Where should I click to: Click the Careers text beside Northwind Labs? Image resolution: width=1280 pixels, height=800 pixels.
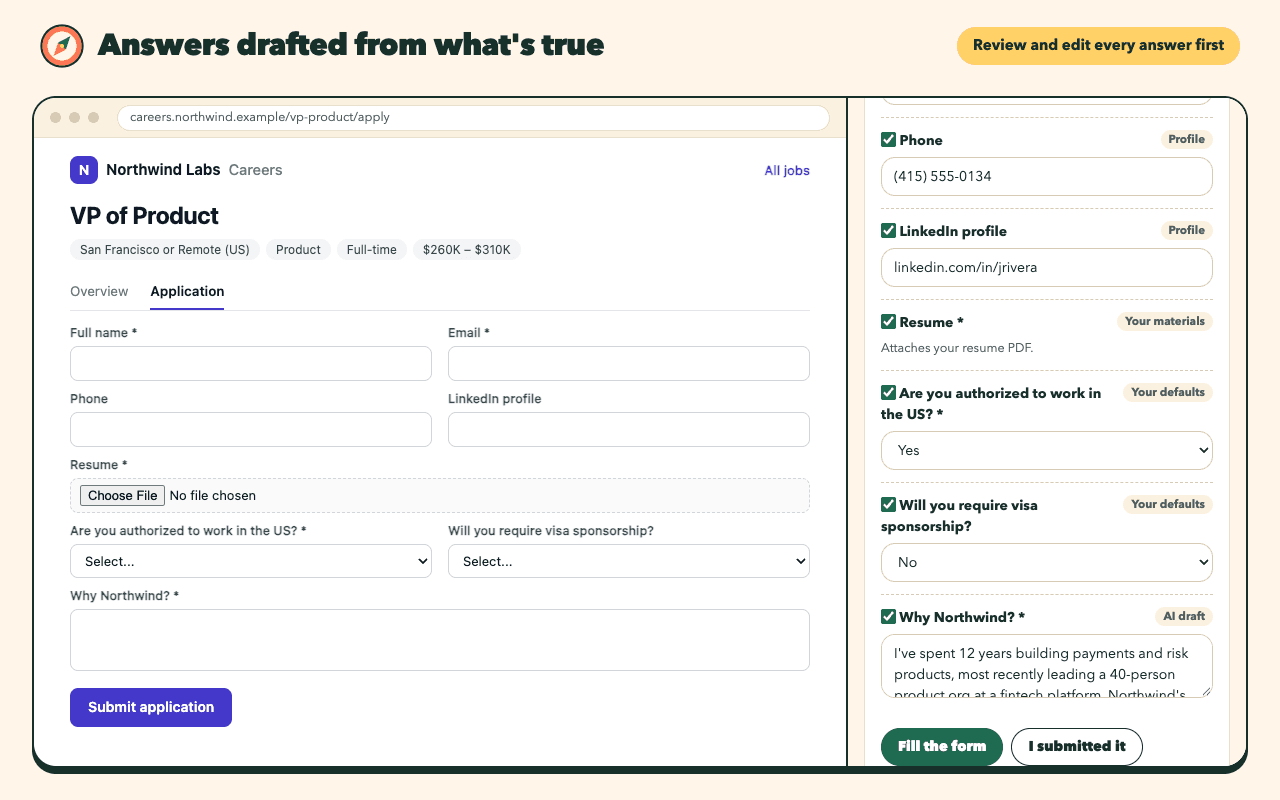click(255, 170)
